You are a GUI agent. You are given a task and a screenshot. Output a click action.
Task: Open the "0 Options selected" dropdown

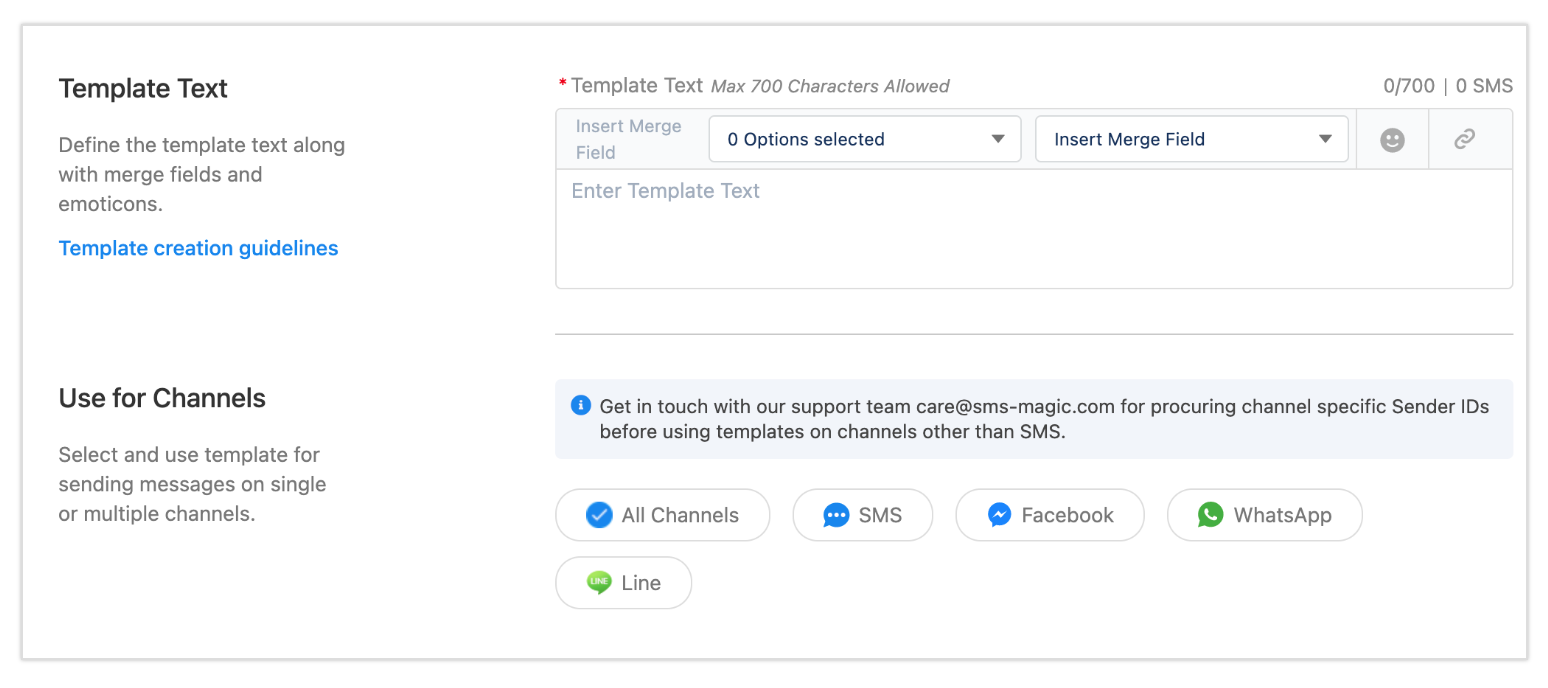865,139
